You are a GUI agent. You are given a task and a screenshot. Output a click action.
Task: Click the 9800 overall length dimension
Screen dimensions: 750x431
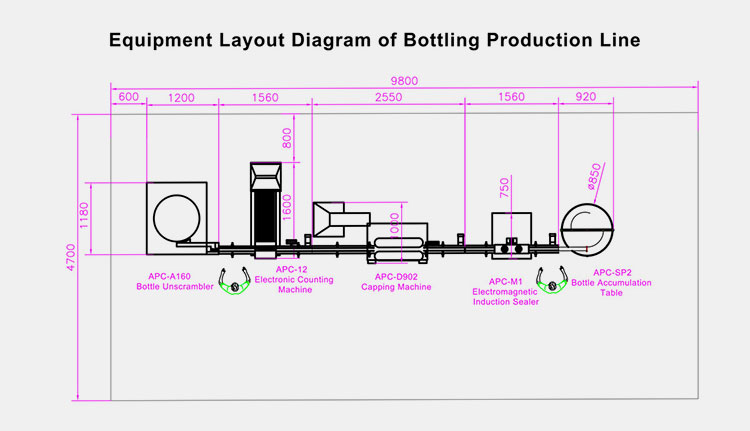[402, 82]
